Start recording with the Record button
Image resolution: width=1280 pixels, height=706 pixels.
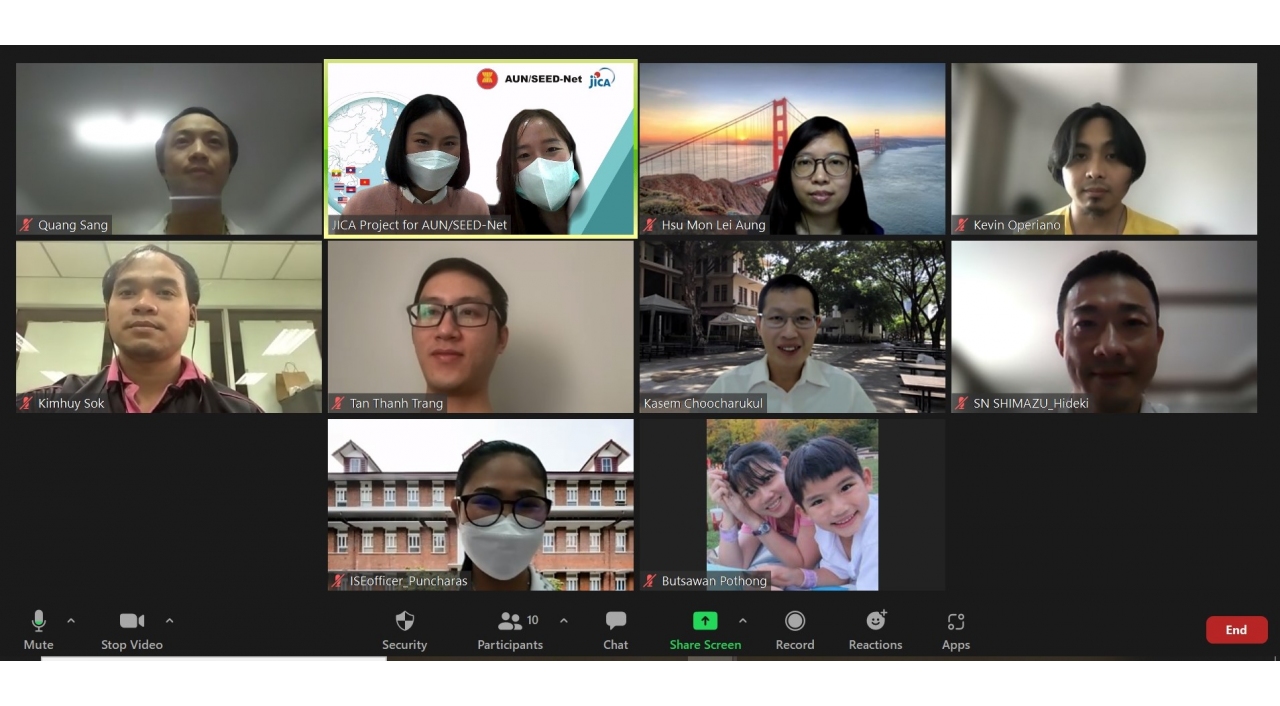tap(795, 631)
